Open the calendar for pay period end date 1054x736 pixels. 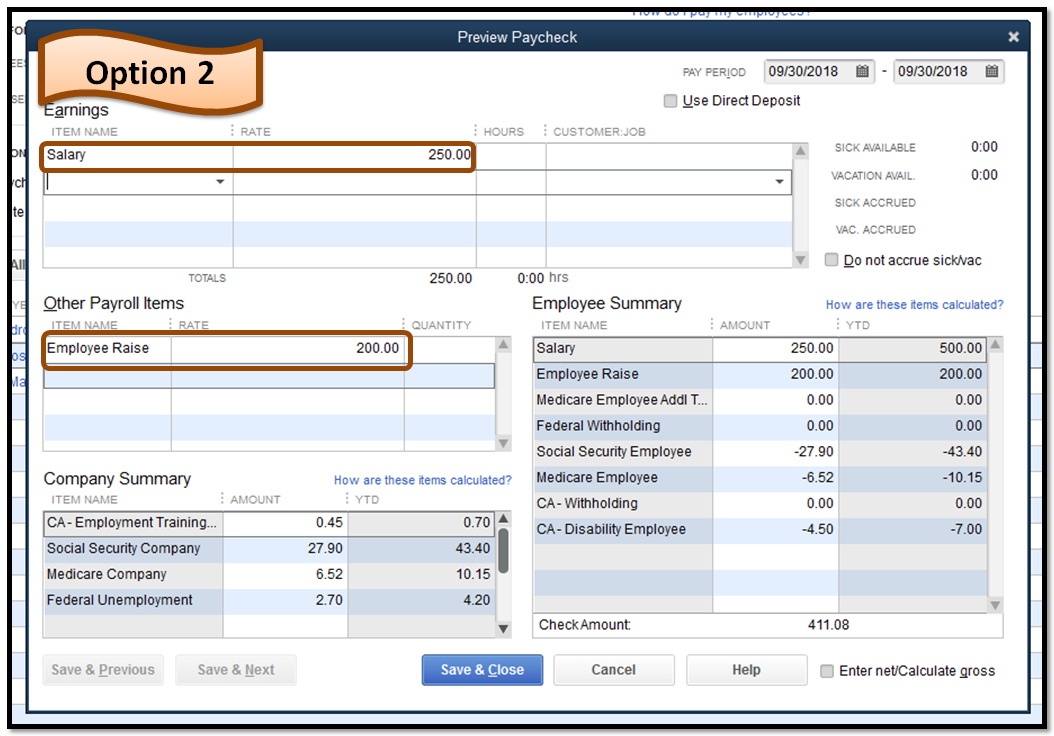click(990, 71)
